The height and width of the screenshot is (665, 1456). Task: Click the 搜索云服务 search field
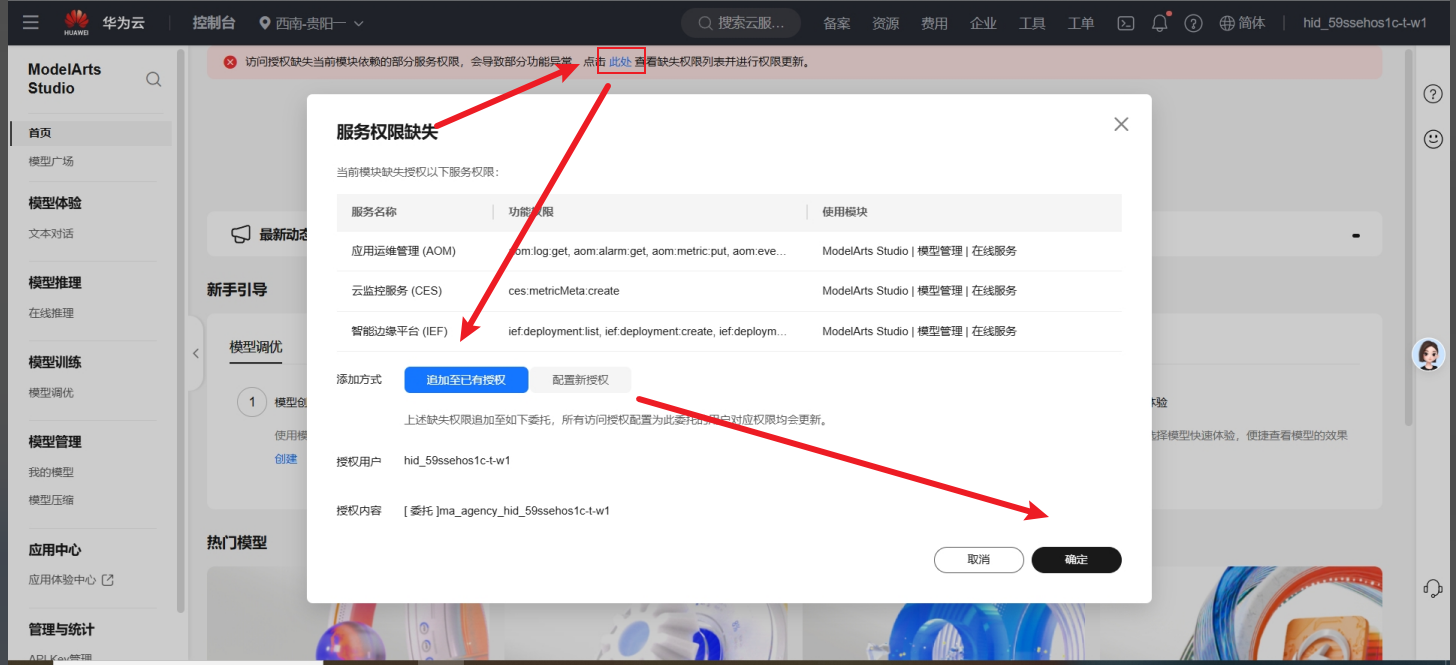click(741, 23)
